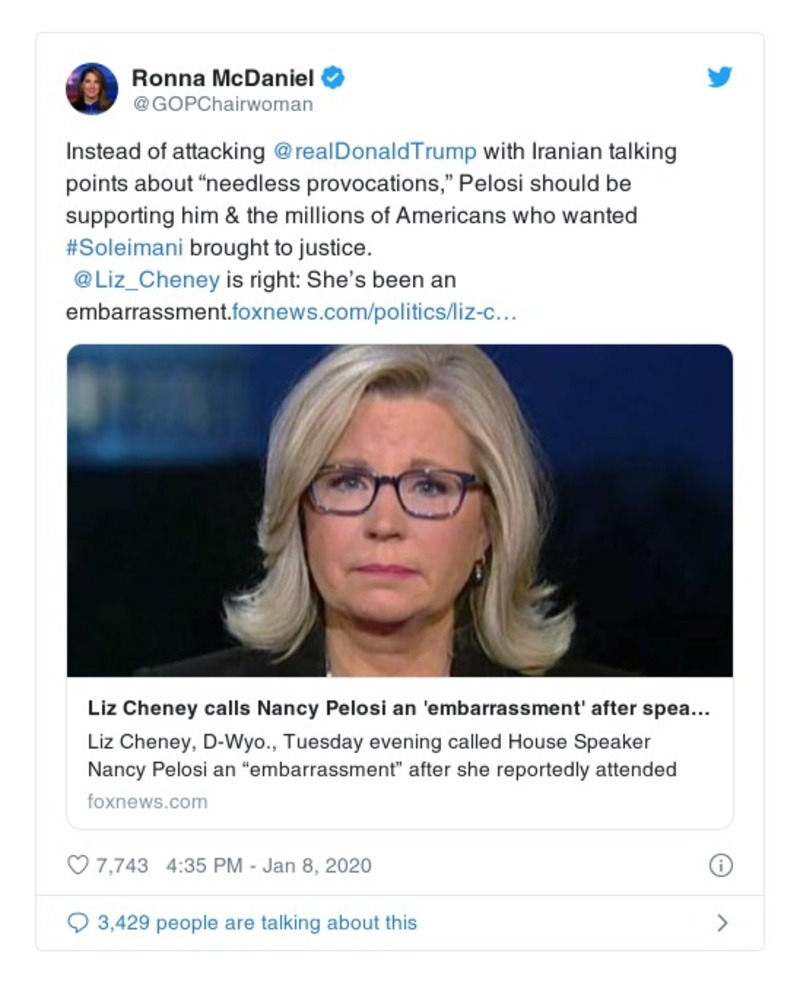Click the speech bubble reply icon
Image resolution: width=800 pixels, height=982 pixels.
[x=78, y=923]
